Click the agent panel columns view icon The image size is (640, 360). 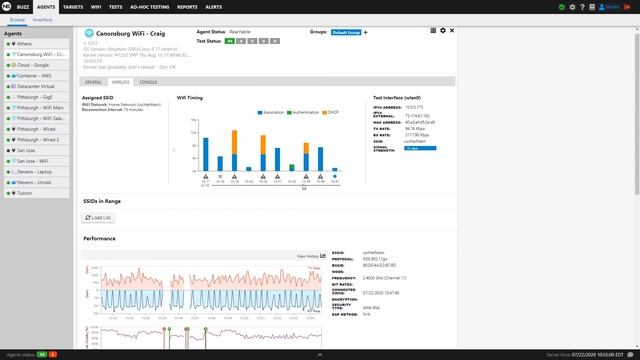433,31
